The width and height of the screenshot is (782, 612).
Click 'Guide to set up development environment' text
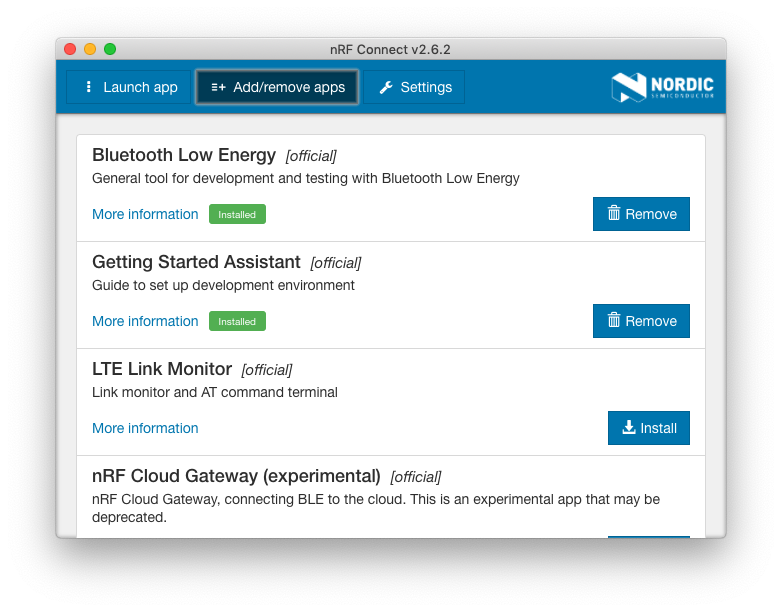[223, 285]
